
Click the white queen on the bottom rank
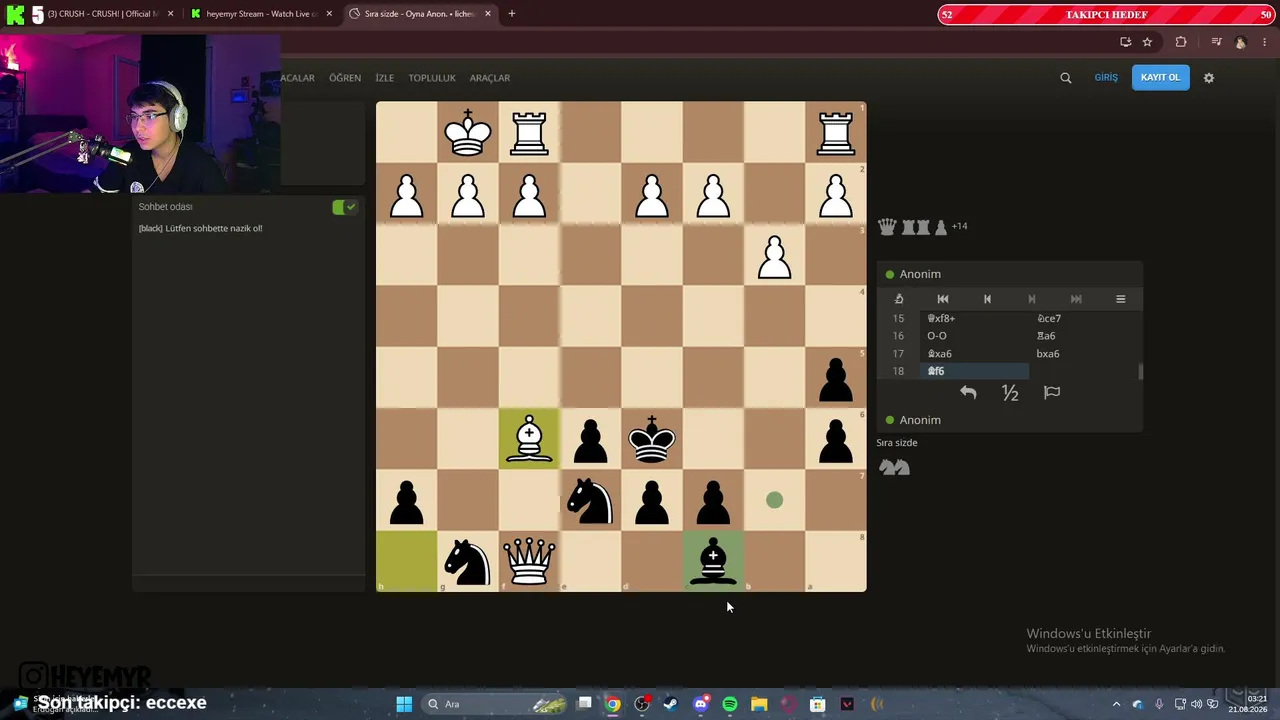[529, 561]
